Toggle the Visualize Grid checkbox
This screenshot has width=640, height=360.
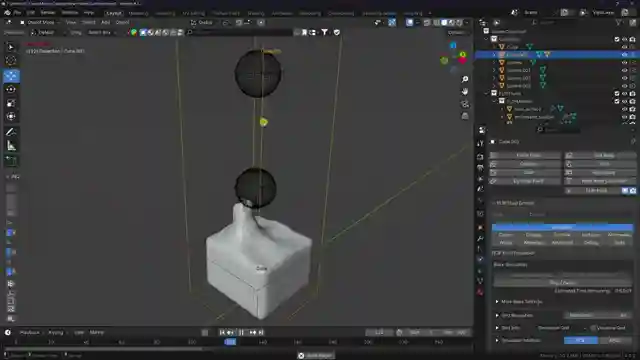click(593, 328)
